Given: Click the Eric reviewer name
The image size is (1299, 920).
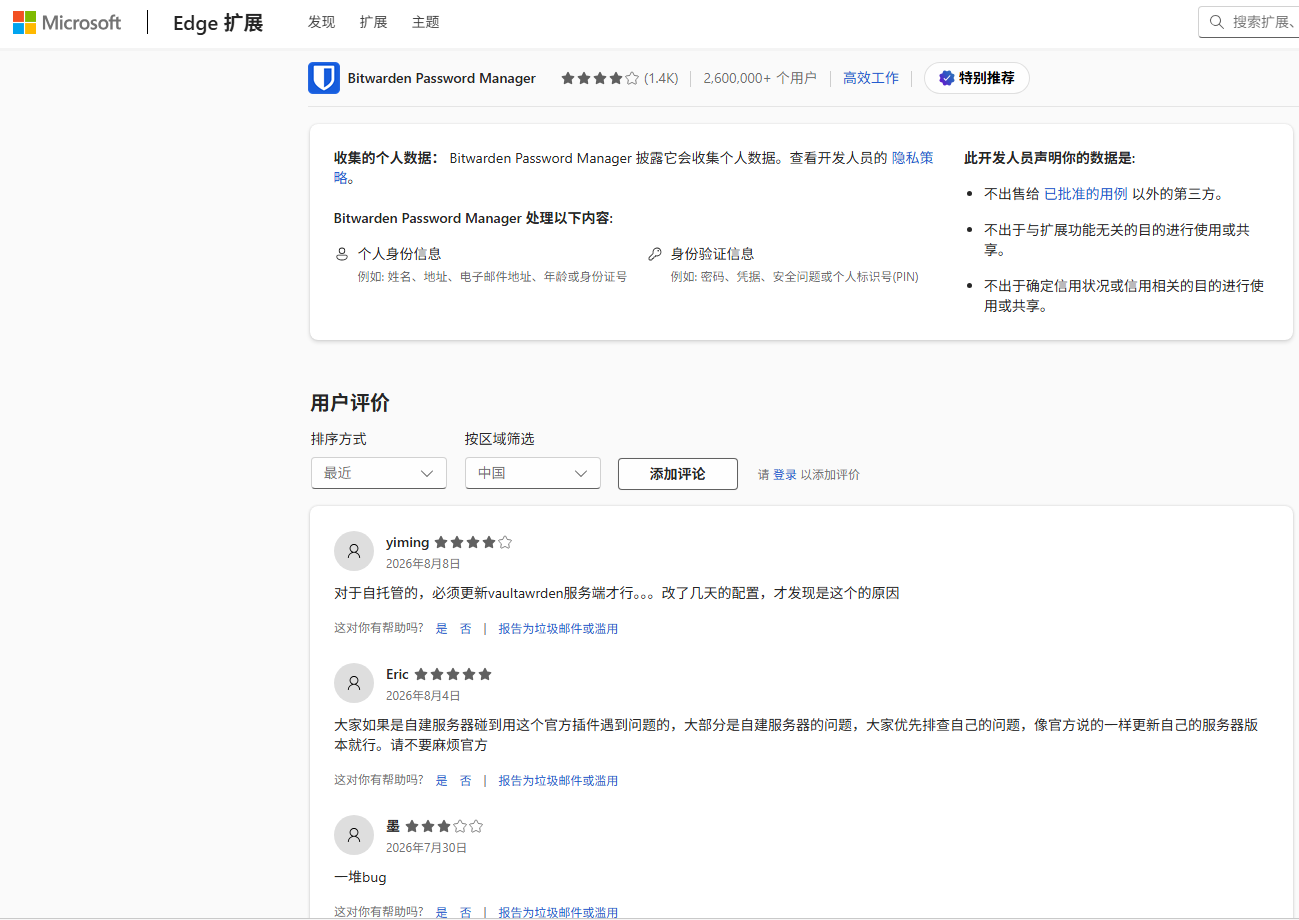Looking at the screenshot, I should (x=398, y=674).
